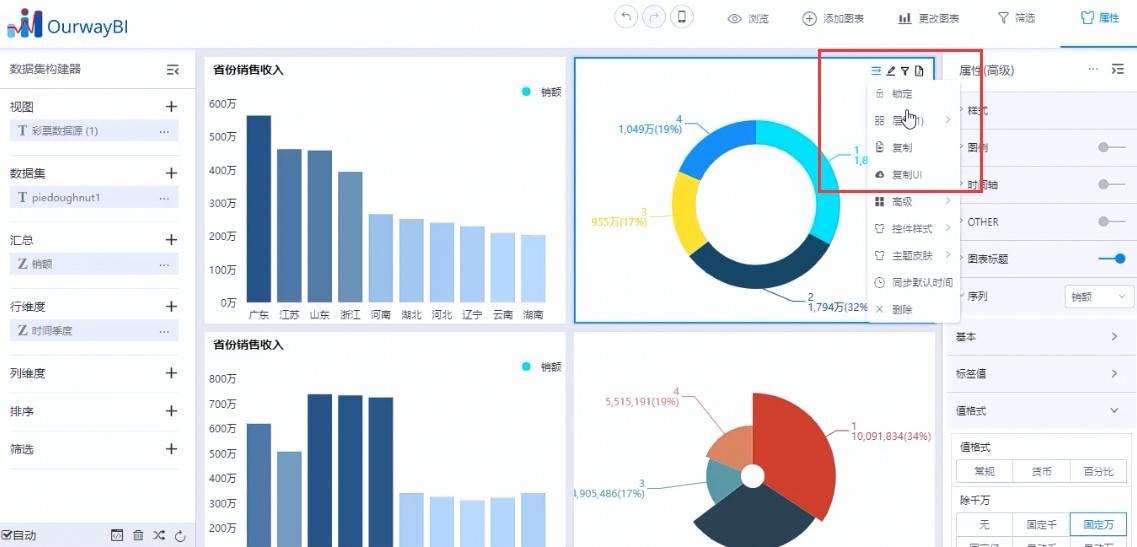Add a 列维度 with plus icon
Viewport: 1137px width, 547px height.
pyautogui.click(x=171, y=373)
